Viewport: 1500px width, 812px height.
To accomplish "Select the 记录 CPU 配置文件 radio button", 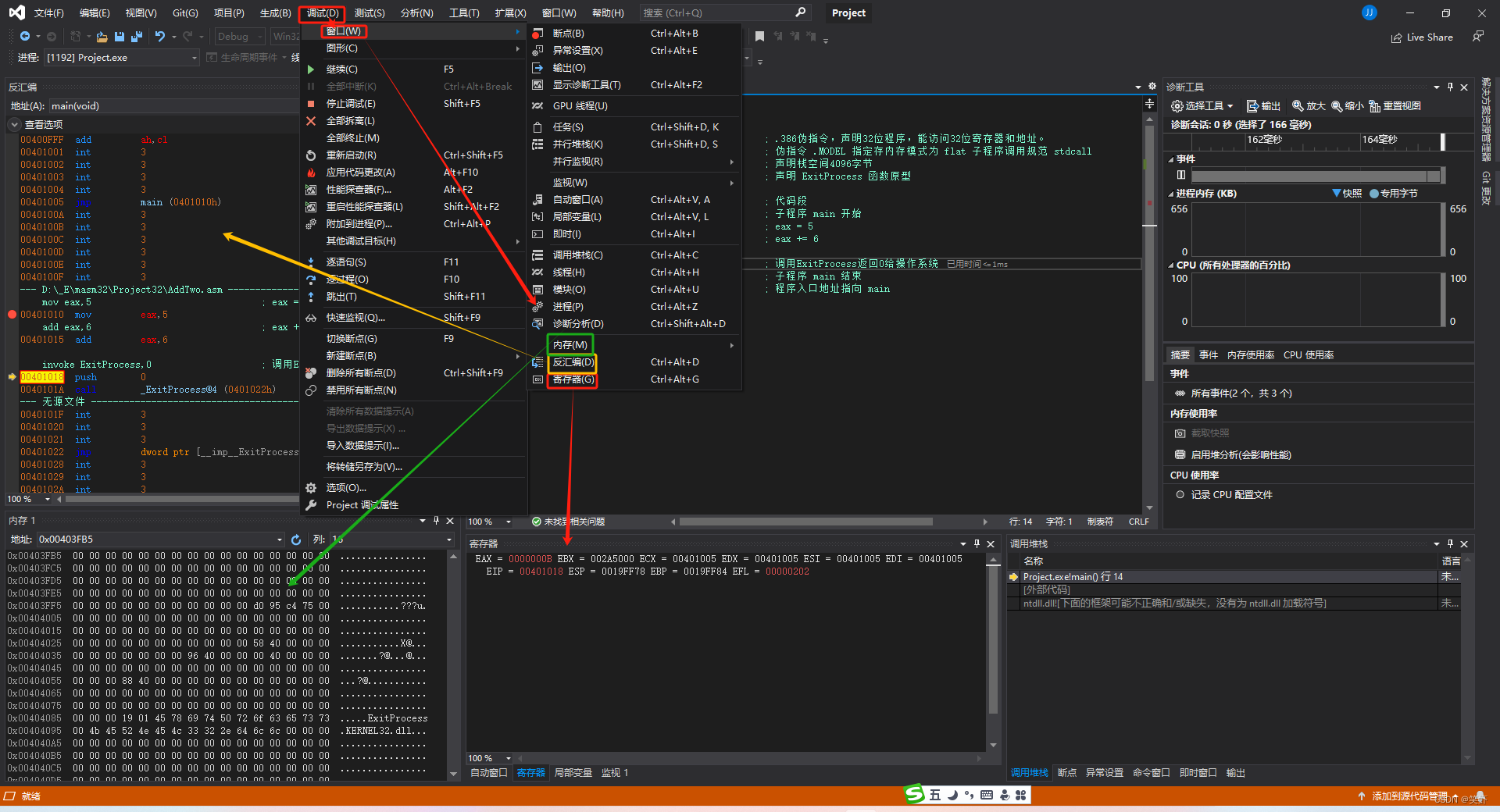I will 1180,495.
